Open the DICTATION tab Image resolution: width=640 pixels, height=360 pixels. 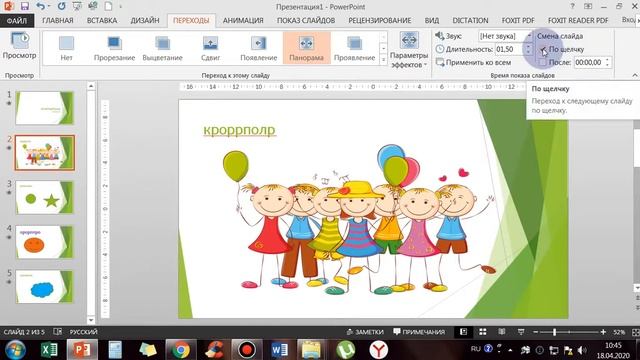pos(470,20)
